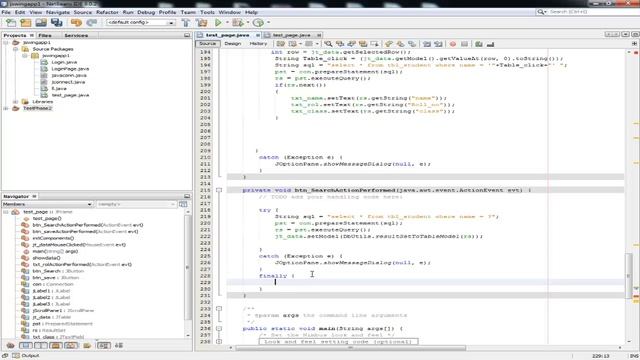The height and width of the screenshot is (360, 640).
Task: Click the Redo icon in main toolbar
Action: coord(91,23)
